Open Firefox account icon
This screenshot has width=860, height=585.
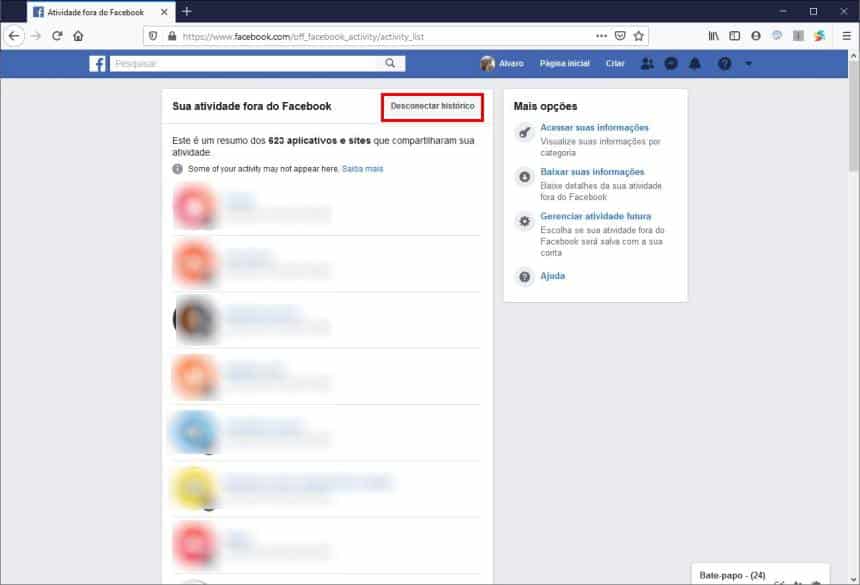pyautogui.click(x=756, y=36)
